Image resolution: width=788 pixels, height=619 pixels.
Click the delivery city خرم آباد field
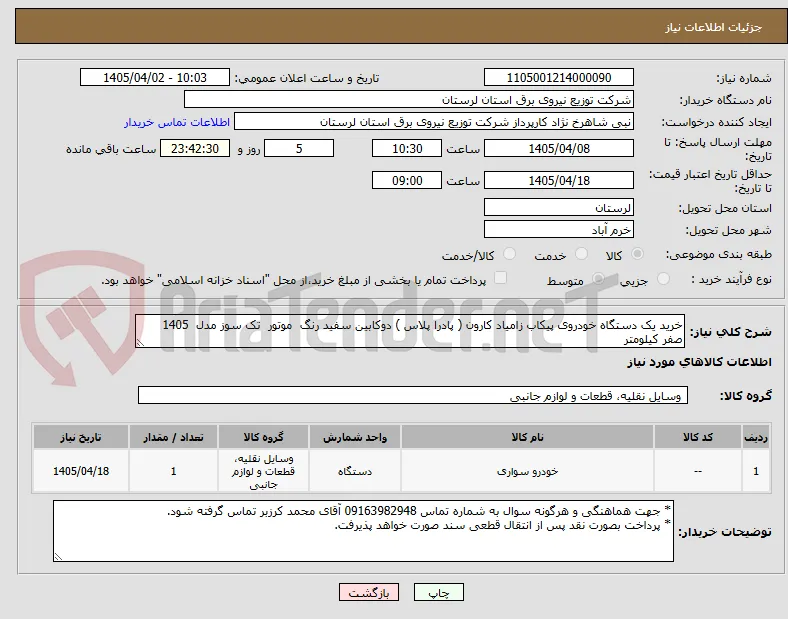click(x=559, y=230)
